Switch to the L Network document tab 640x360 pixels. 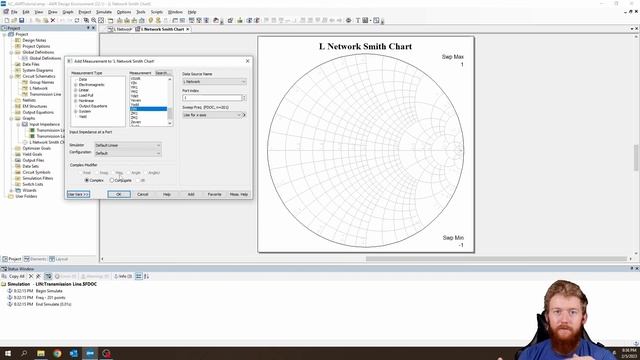tap(121, 29)
